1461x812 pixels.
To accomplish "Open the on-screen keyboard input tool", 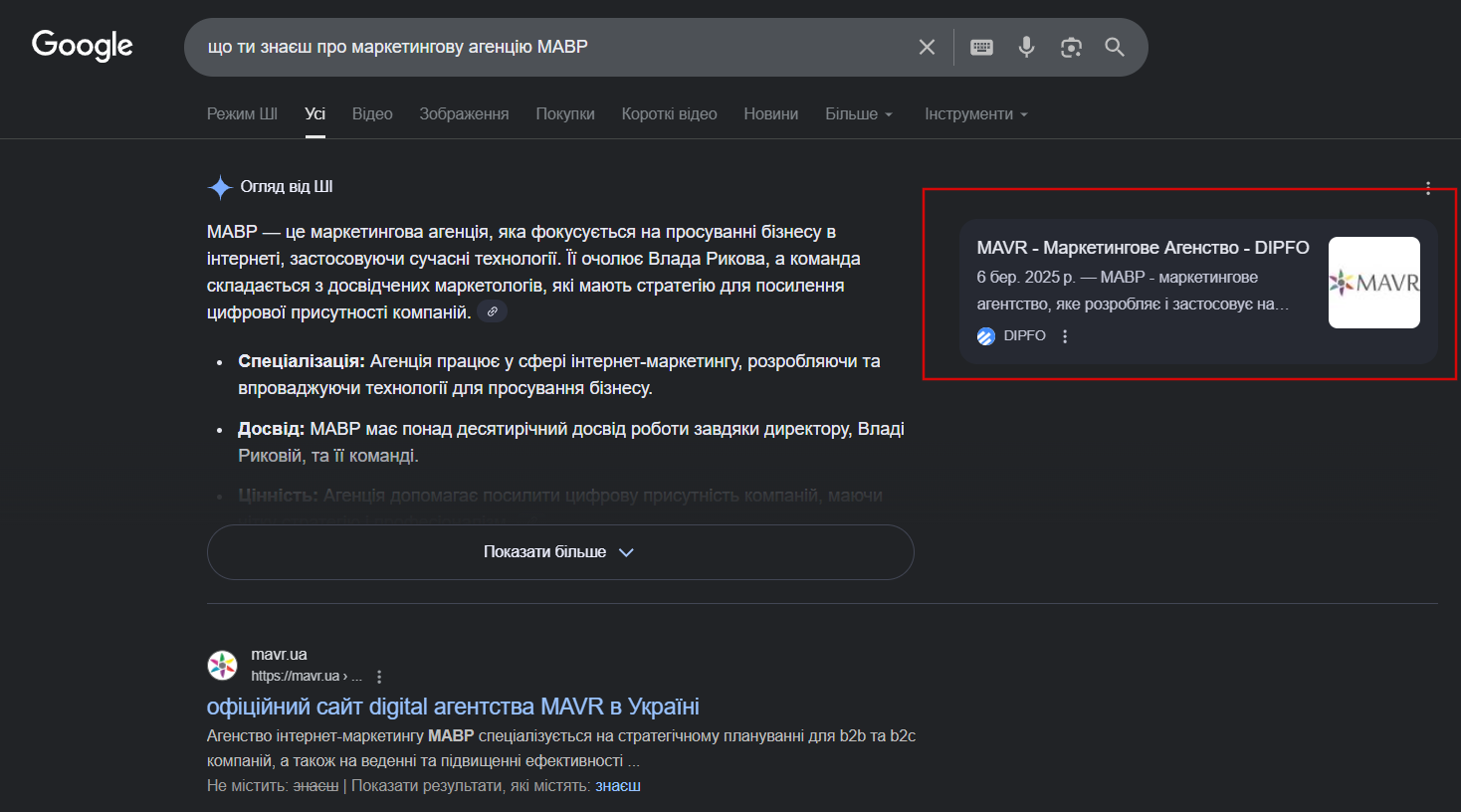I will [981, 47].
